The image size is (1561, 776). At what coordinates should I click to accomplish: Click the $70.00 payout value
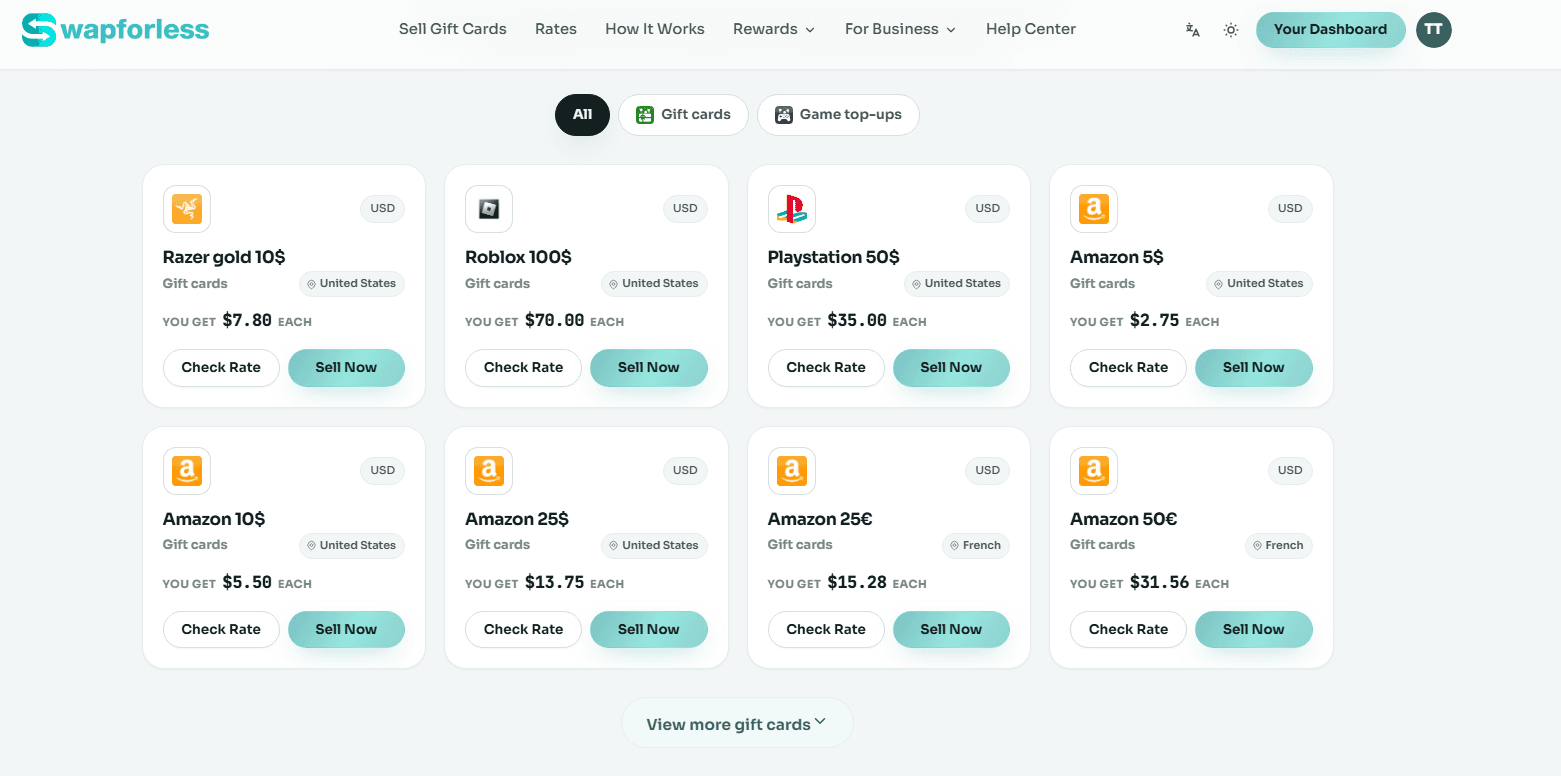point(555,321)
